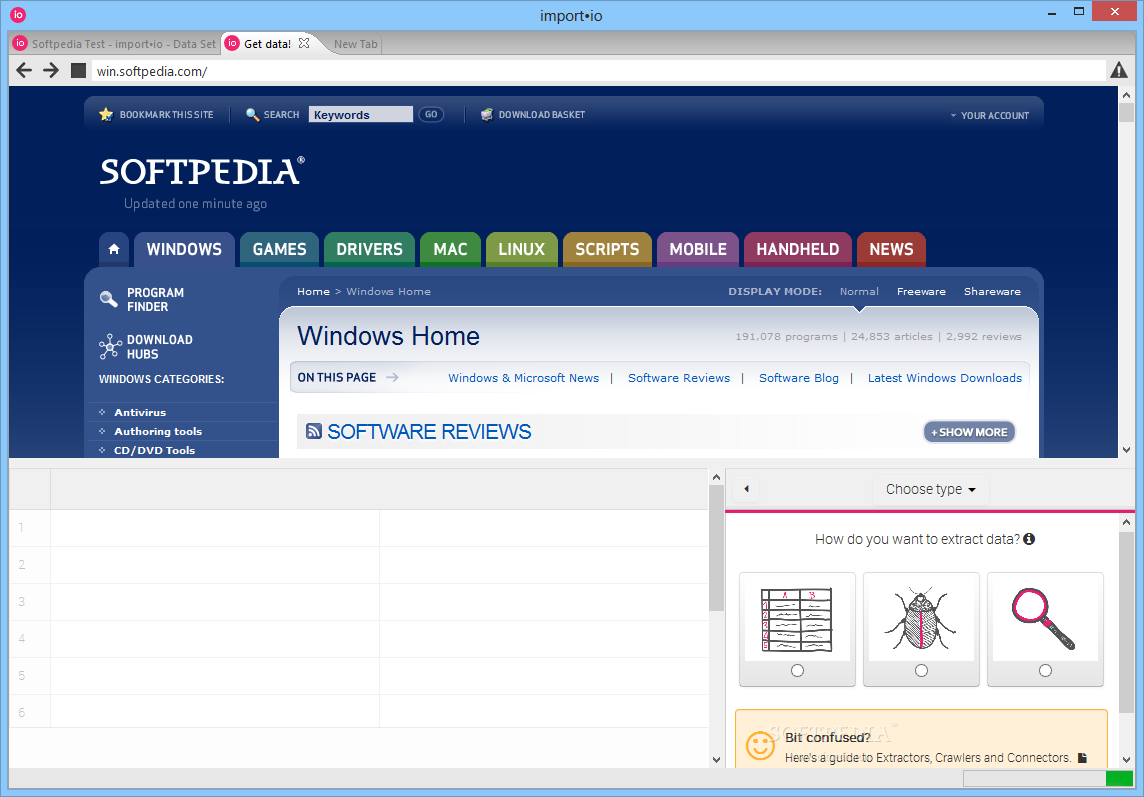Open the Antivirus category
Viewport: 1144px width, 797px height.
coord(140,412)
